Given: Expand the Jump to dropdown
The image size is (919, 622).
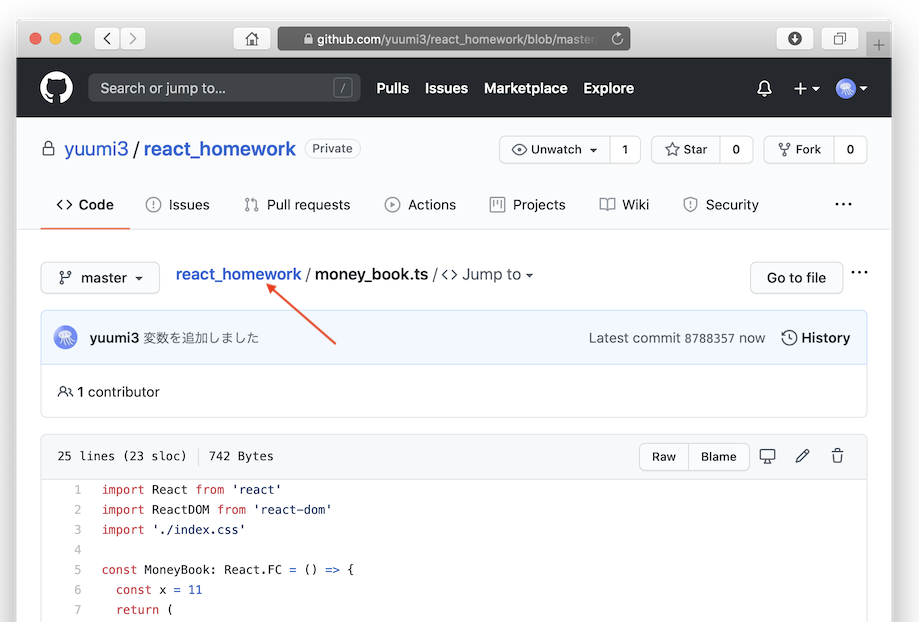Looking at the screenshot, I should point(488,274).
